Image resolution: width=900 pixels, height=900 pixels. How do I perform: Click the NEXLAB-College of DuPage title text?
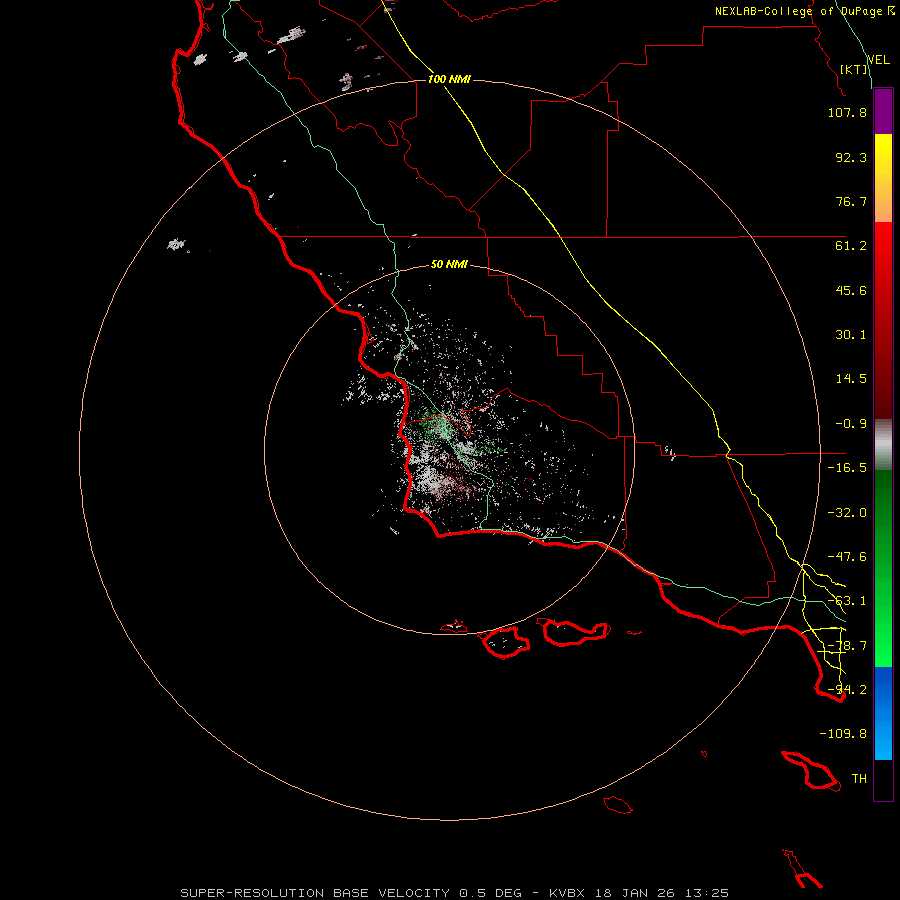(798, 11)
